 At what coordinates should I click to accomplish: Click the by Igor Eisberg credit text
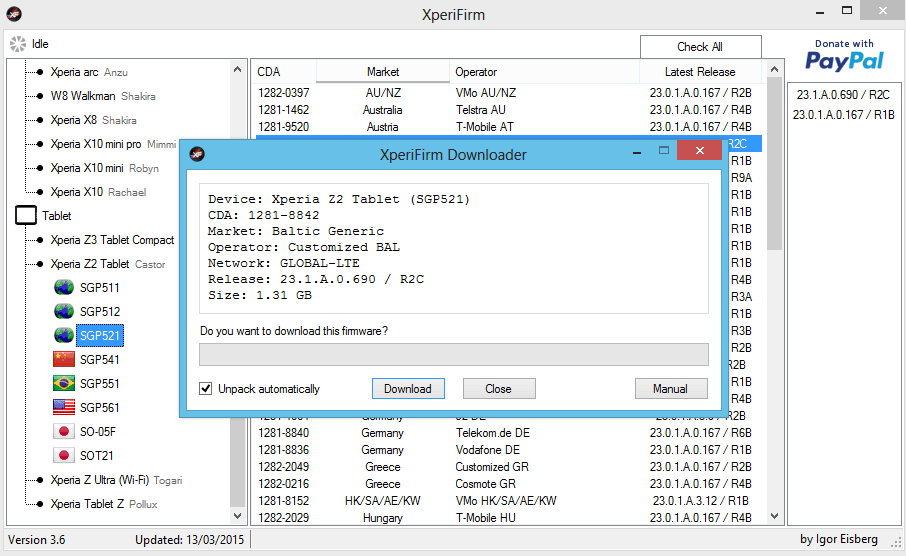pyautogui.click(x=839, y=539)
